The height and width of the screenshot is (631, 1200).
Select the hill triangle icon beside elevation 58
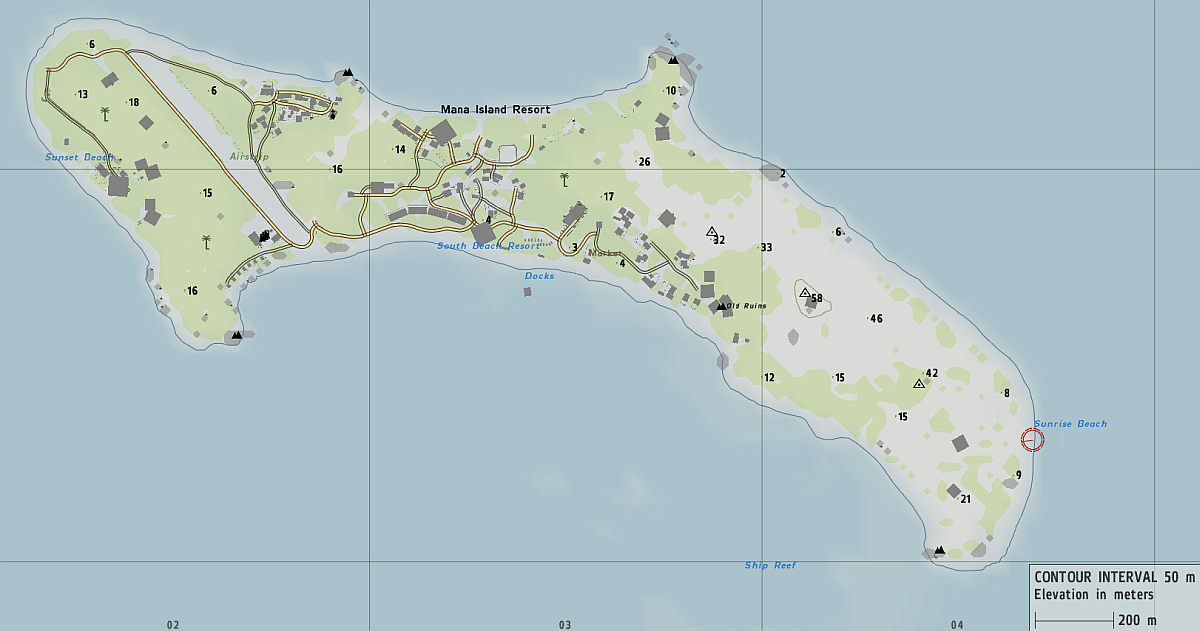pyautogui.click(x=804, y=293)
